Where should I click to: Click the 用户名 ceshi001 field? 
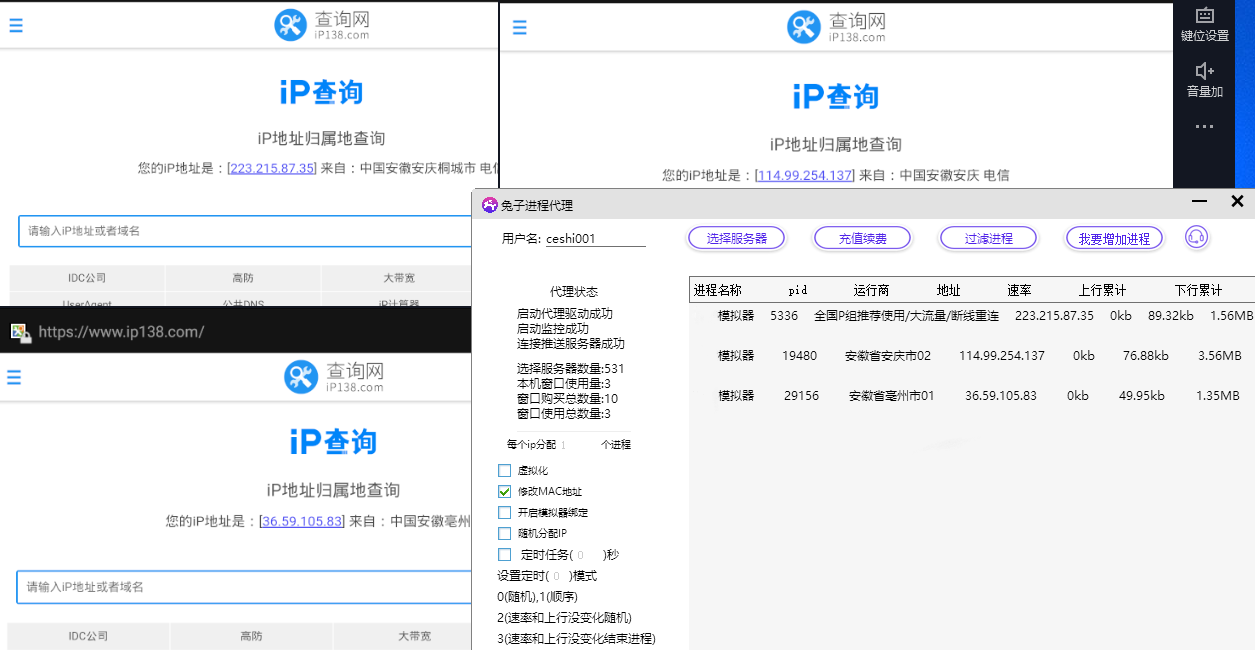point(594,239)
